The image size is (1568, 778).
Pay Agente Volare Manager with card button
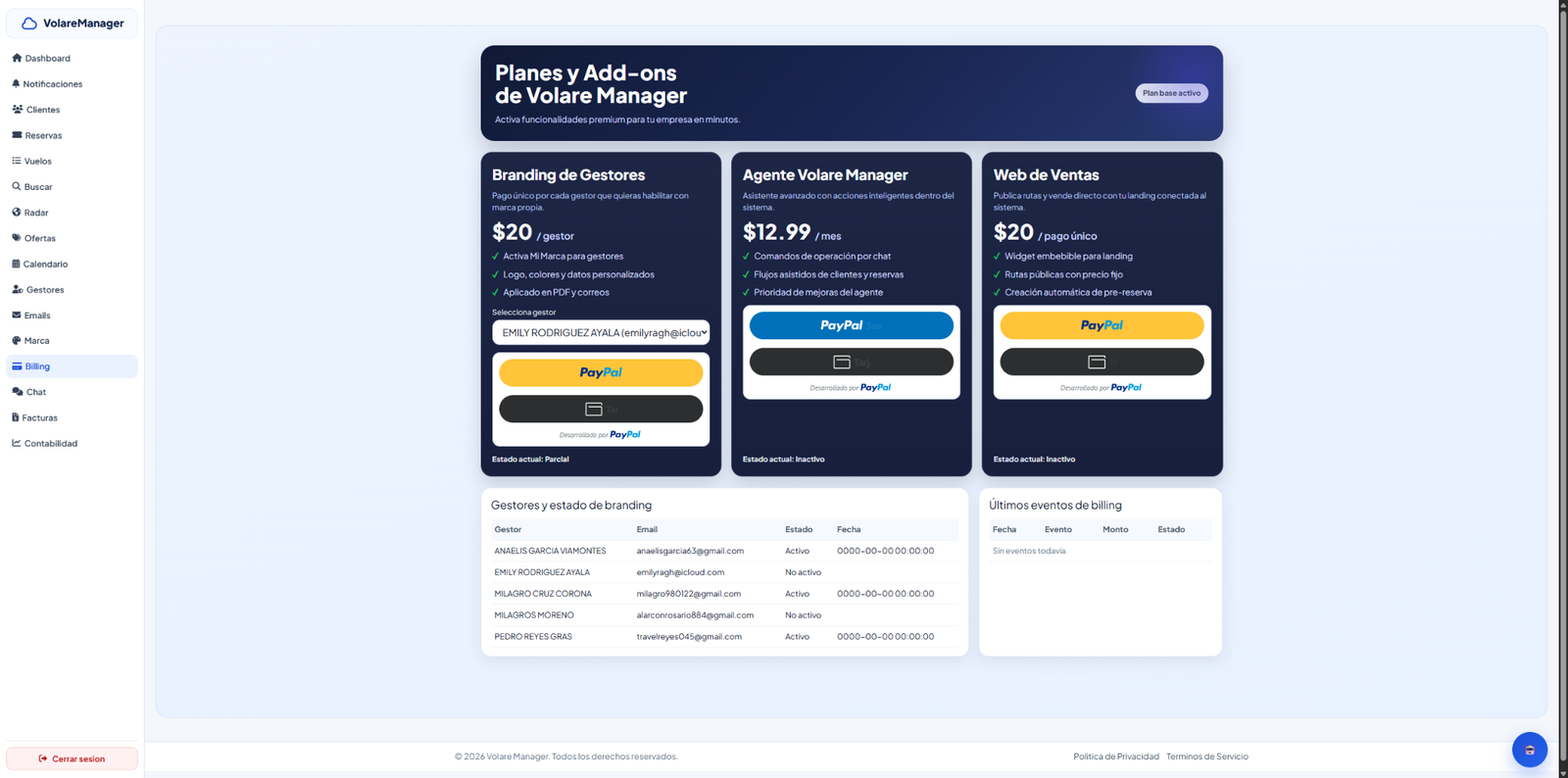[x=852, y=362]
